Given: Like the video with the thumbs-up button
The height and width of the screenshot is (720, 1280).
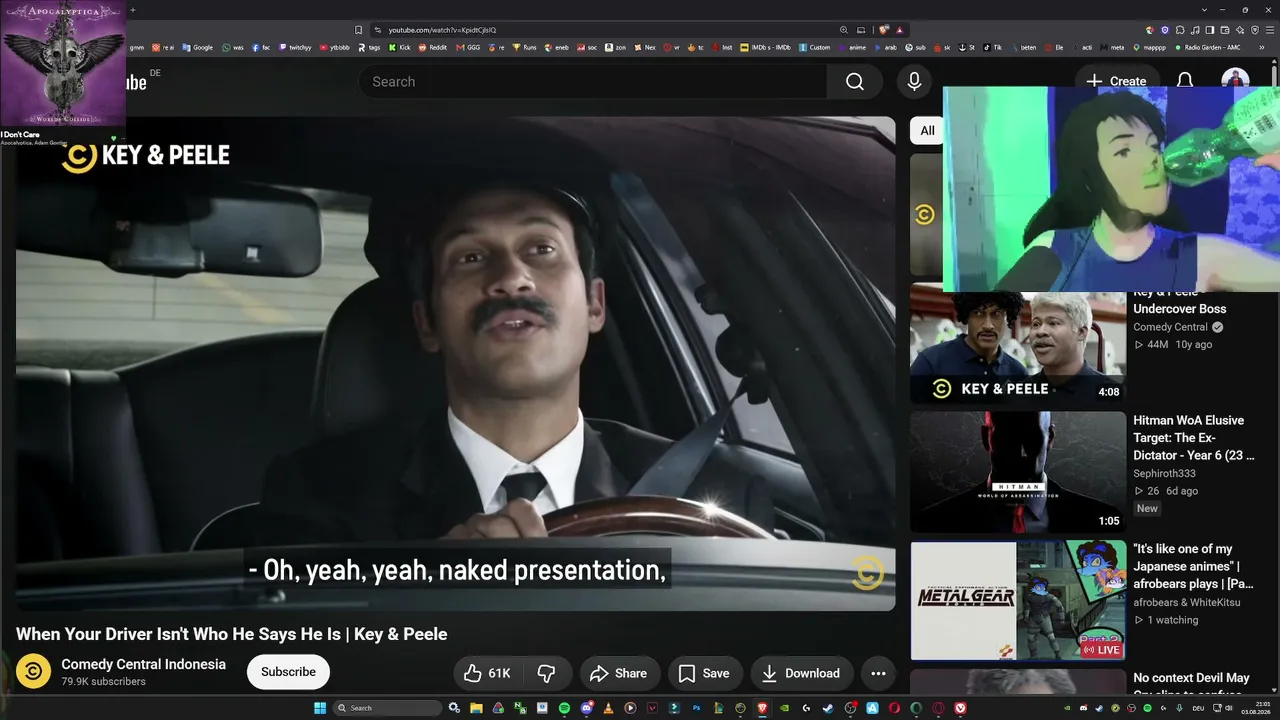Looking at the screenshot, I should (487, 673).
